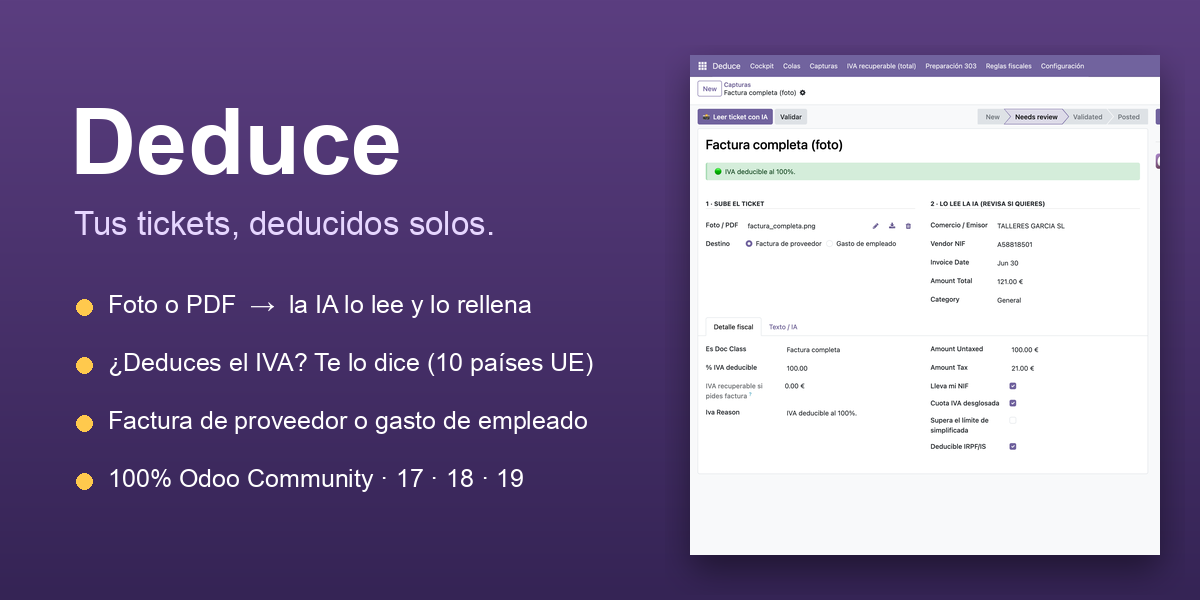Click Iva Reason text IVA deducible al 100%.
Viewport: 1200px width, 600px height.
coord(821,412)
